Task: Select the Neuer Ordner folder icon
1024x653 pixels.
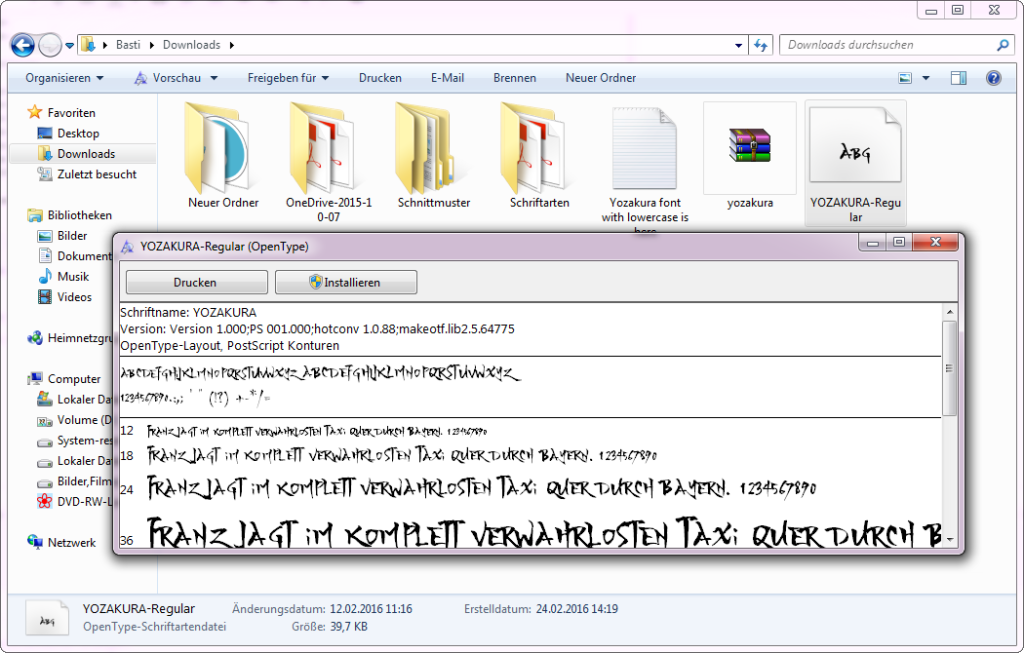Action: 223,148
